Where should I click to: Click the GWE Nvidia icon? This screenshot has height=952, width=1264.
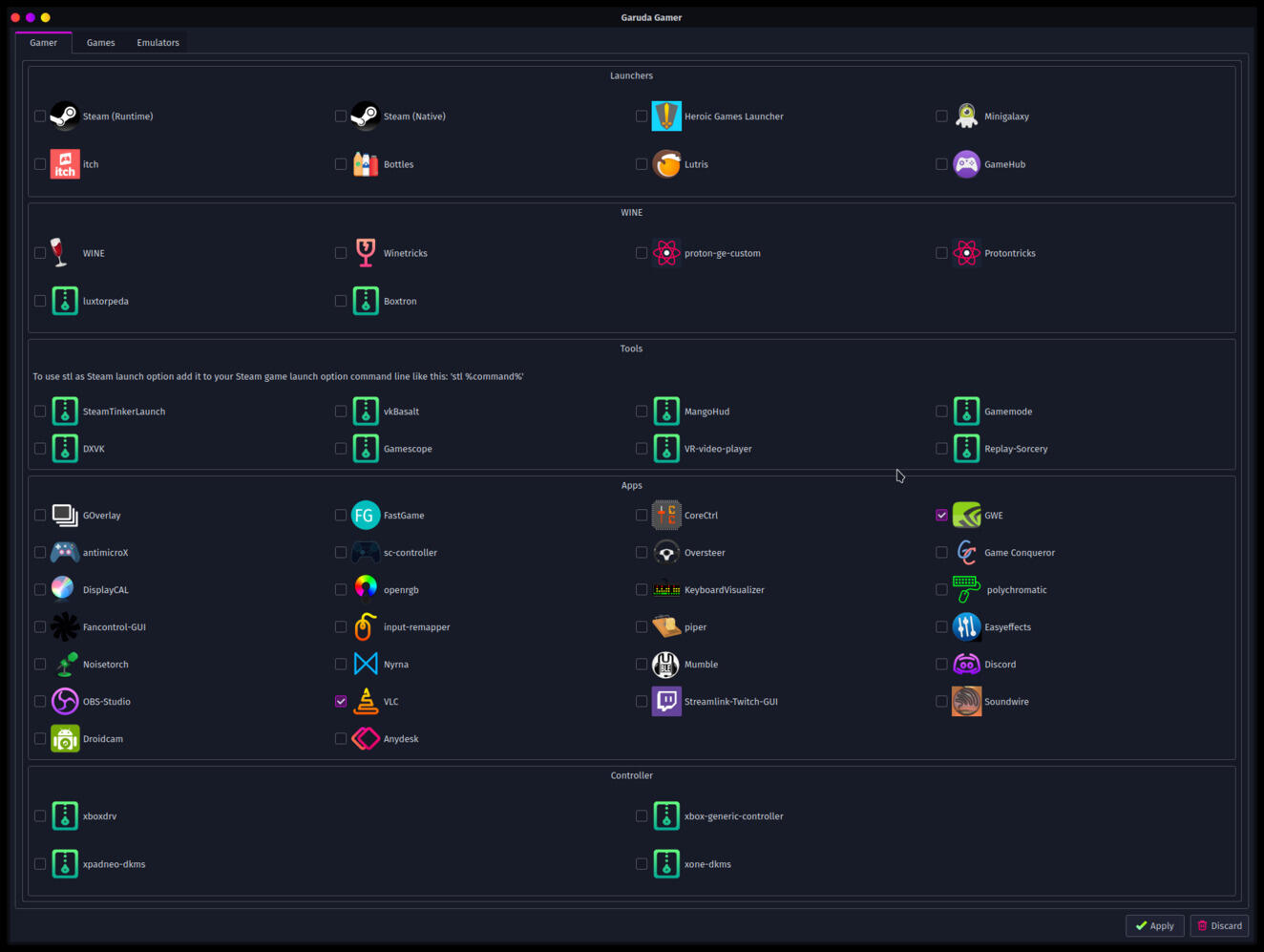(x=967, y=516)
